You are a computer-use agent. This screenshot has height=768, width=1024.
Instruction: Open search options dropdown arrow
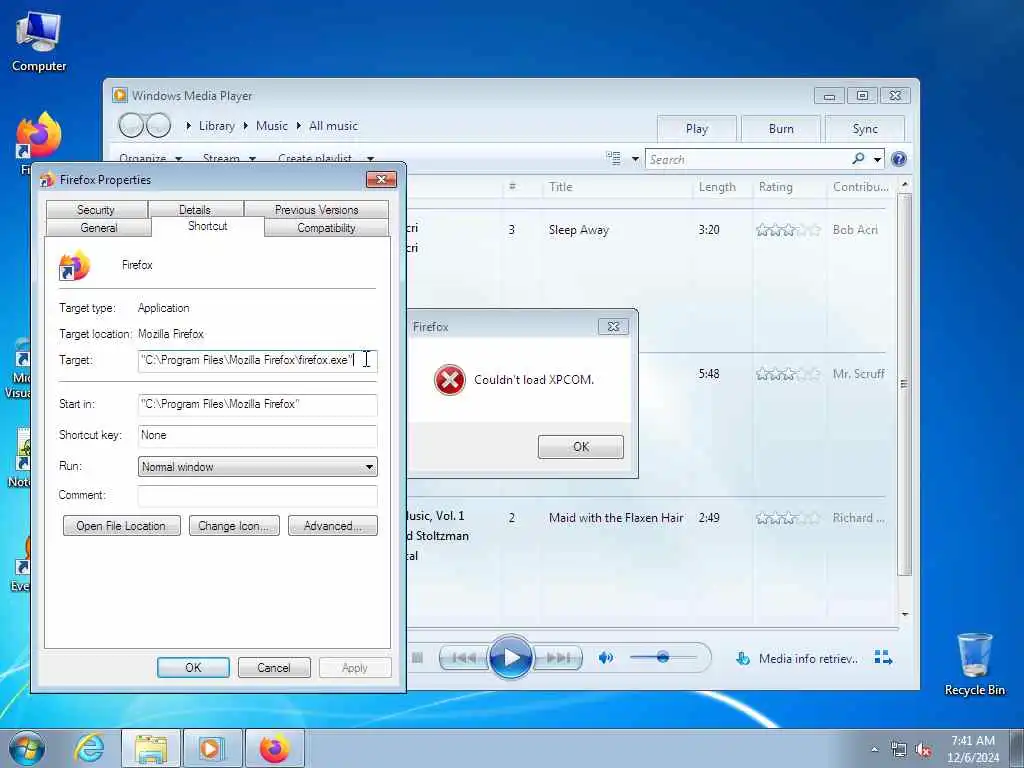pyautogui.click(x=877, y=159)
